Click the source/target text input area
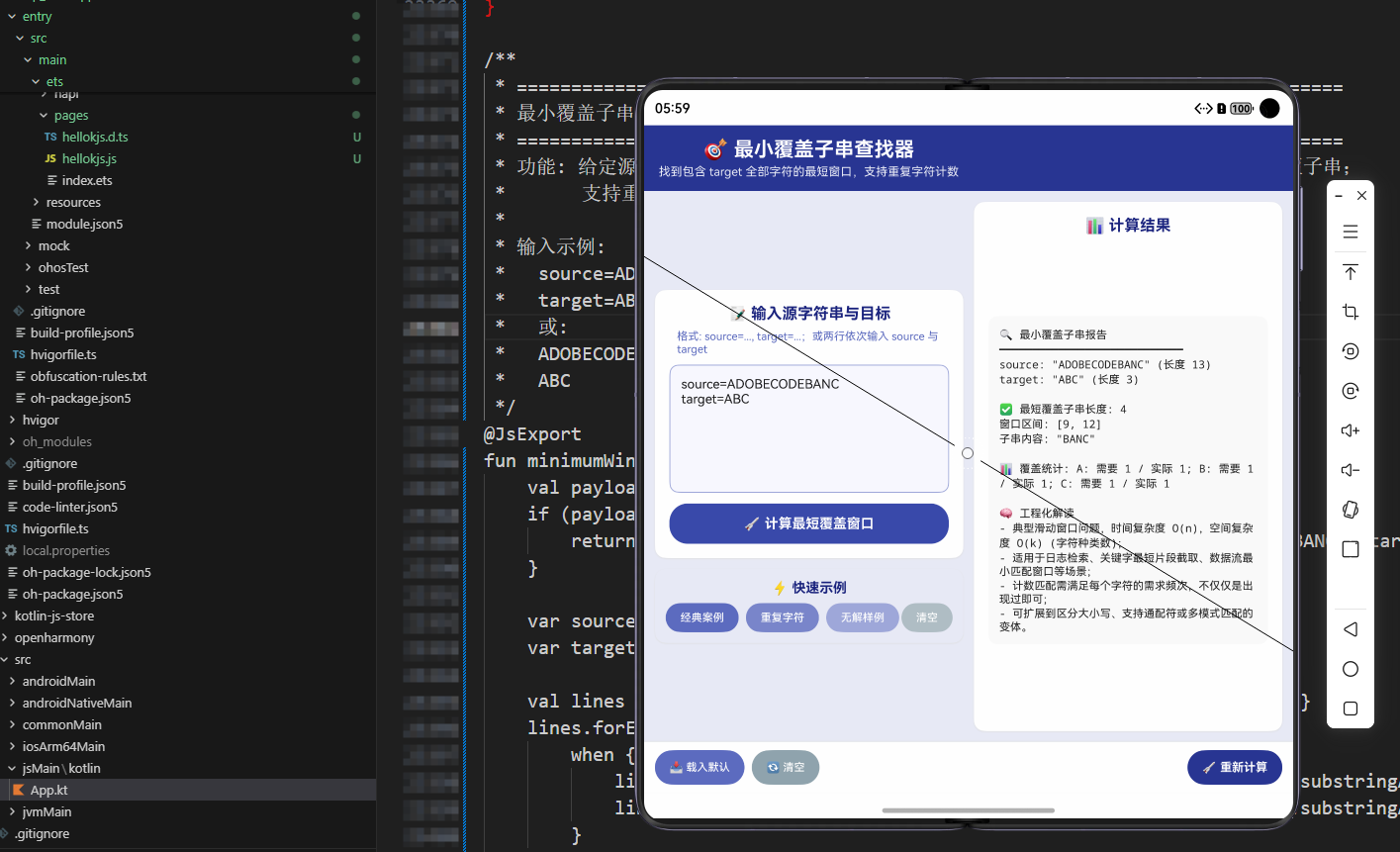Image resolution: width=1400 pixels, height=852 pixels. [x=808, y=428]
